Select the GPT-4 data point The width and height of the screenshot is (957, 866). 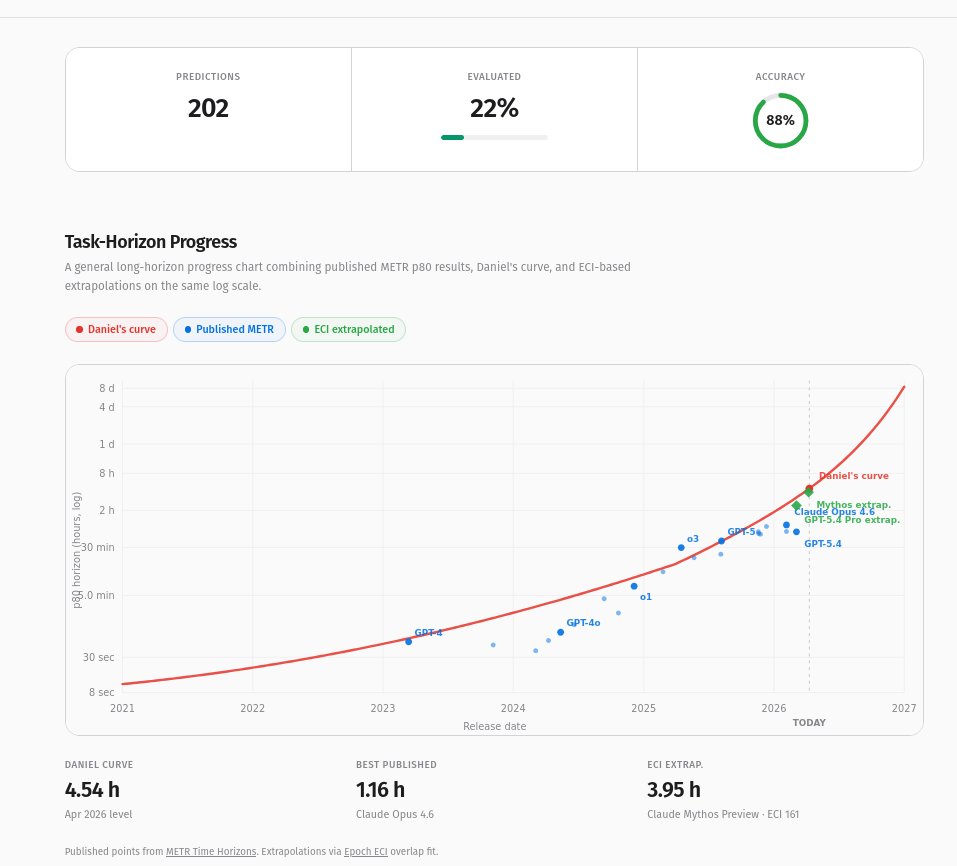pos(408,641)
